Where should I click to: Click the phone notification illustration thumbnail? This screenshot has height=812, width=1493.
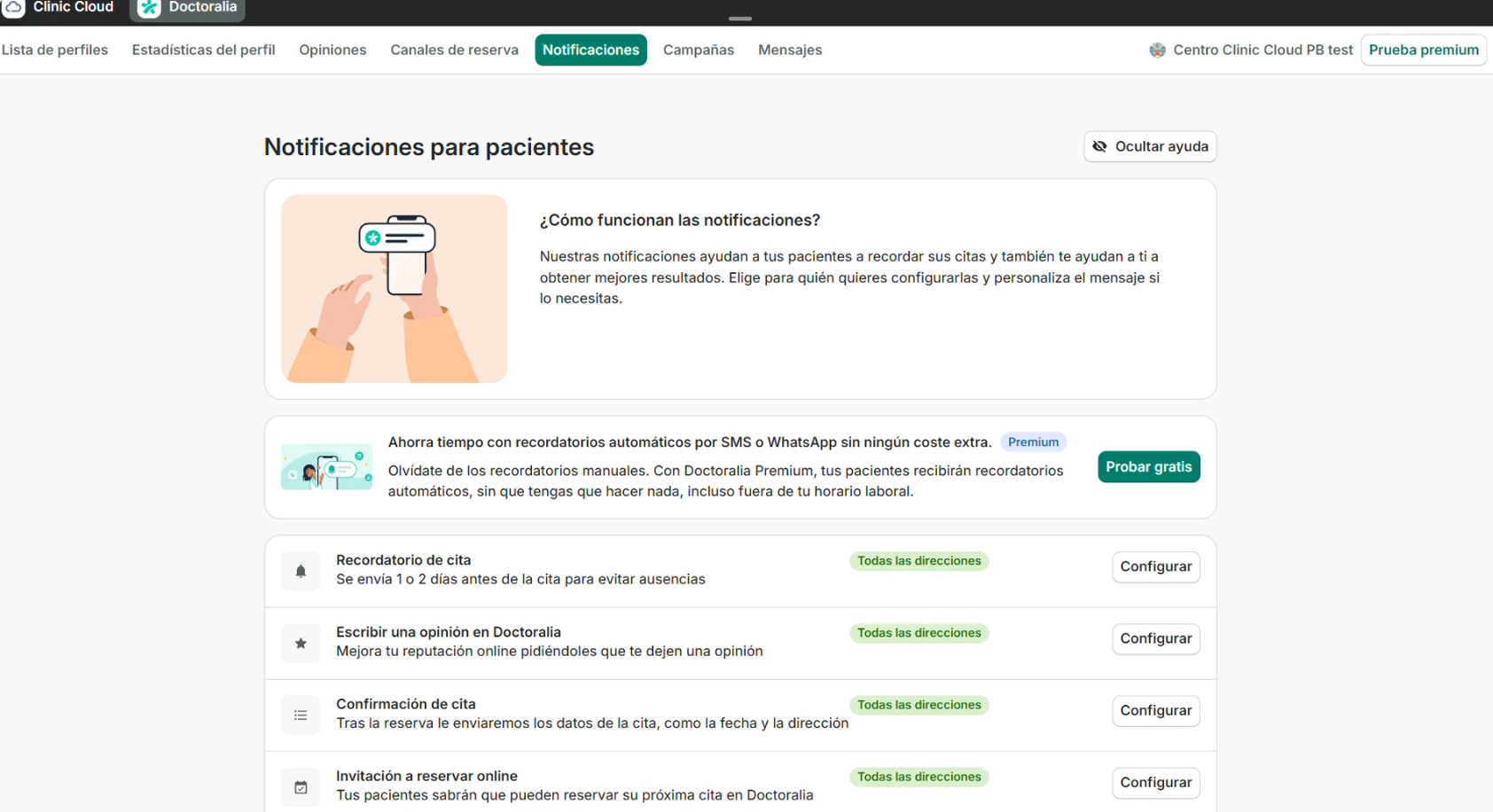tap(395, 289)
